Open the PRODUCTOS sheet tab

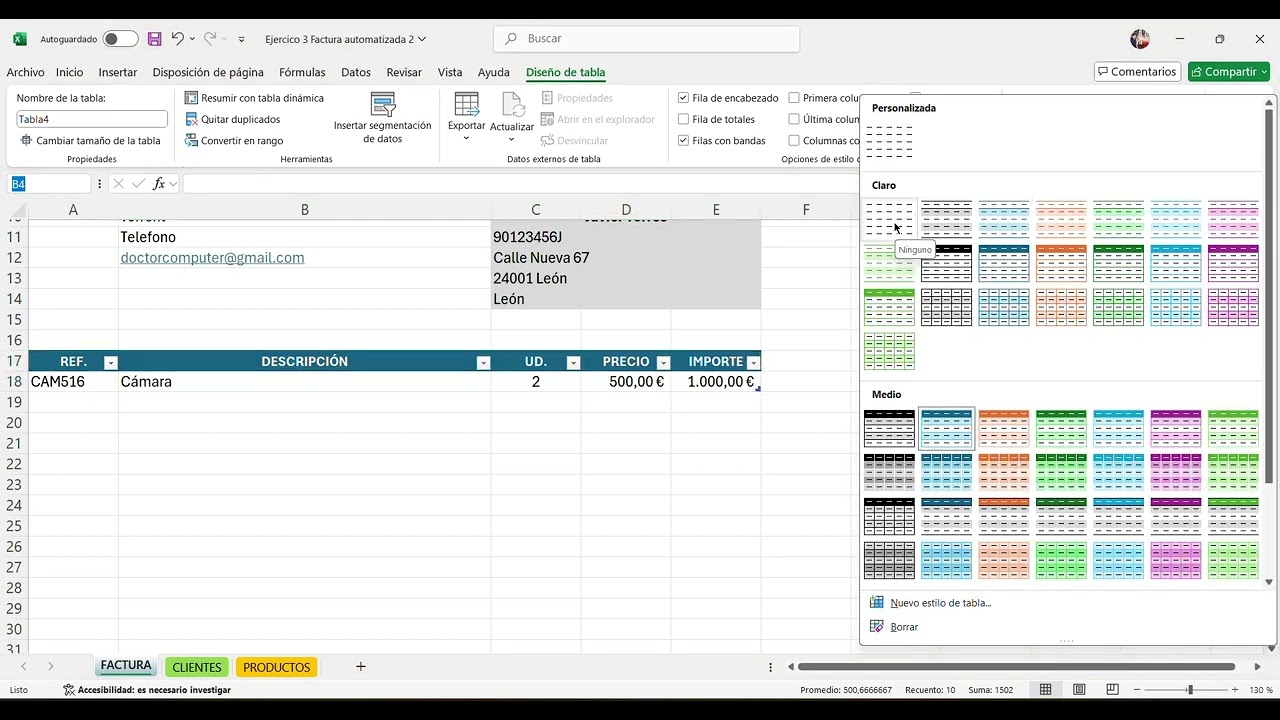tap(277, 667)
